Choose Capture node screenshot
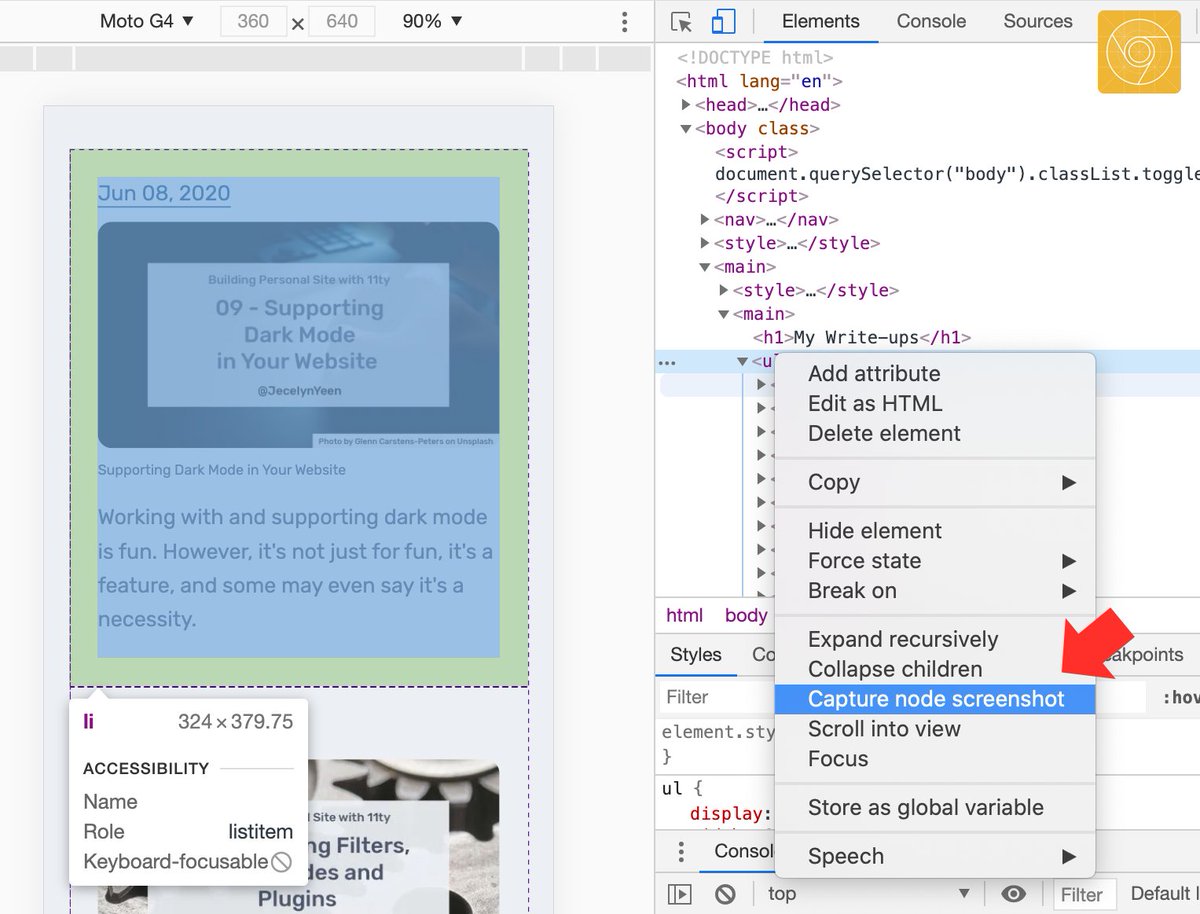1200x914 pixels. click(x=936, y=699)
